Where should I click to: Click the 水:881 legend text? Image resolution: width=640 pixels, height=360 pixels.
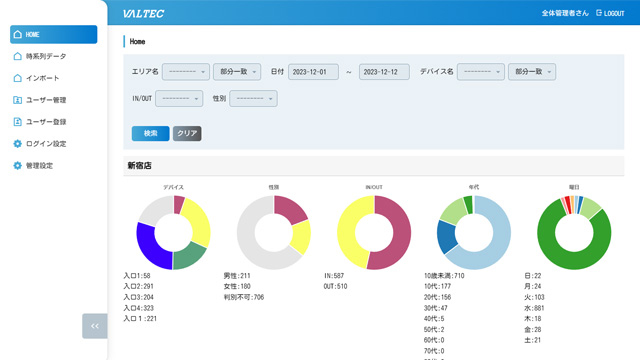click(534, 308)
